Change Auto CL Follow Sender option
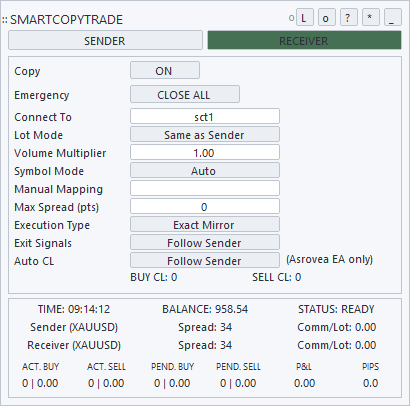The width and height of the screenshot is (410, 406). click(205, 261)
